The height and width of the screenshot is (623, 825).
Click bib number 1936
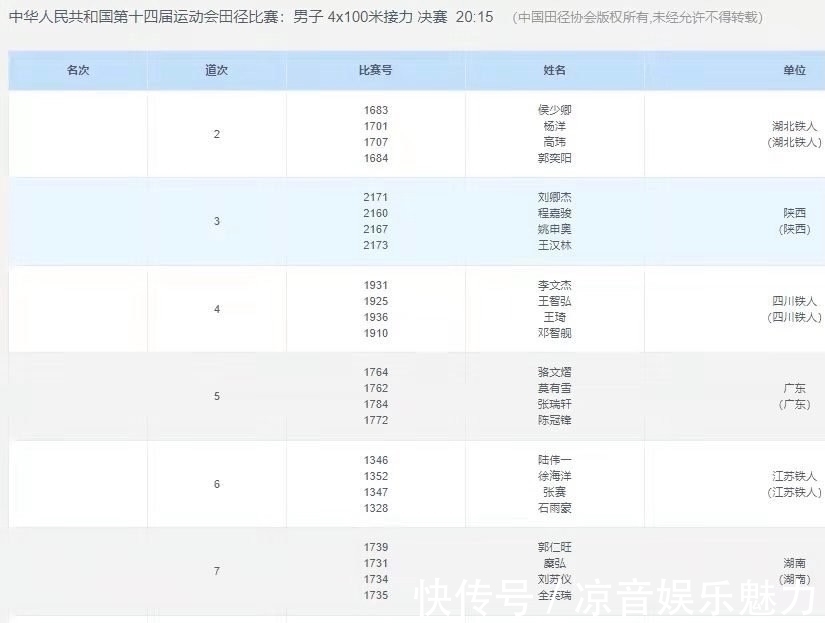pos(376,317)
